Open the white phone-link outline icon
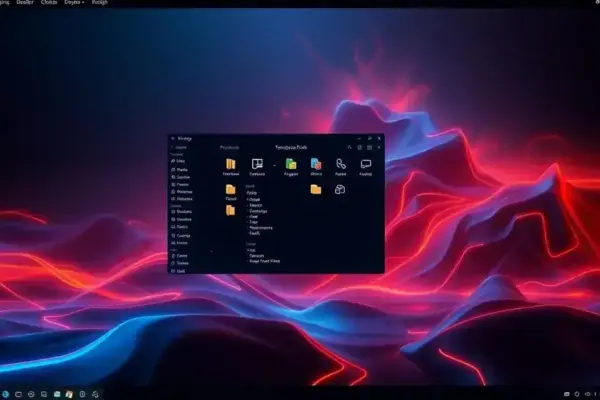This screenshot has width=600, height=400. click(x=341, y=164)
